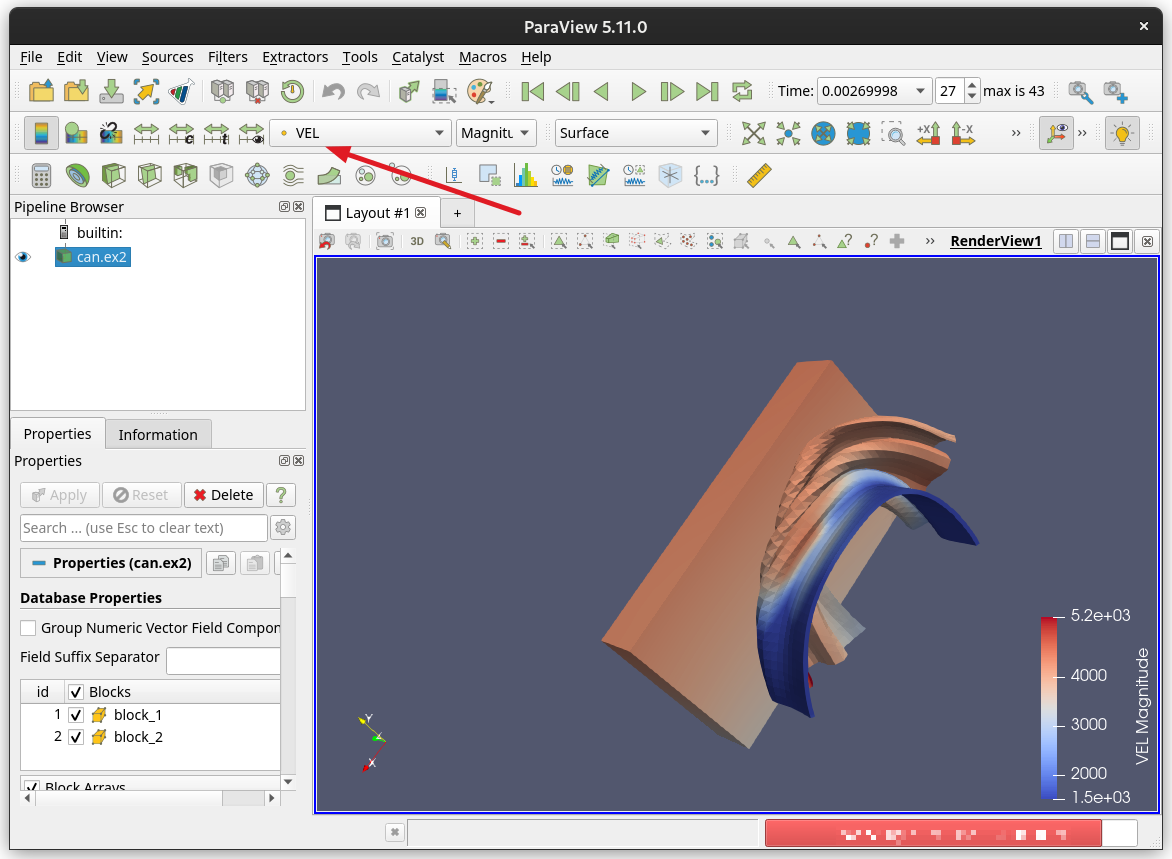Screen dimensions: 1172x859
Task: Click the Stream Tracer filter icon
Action: click(293, 176)
